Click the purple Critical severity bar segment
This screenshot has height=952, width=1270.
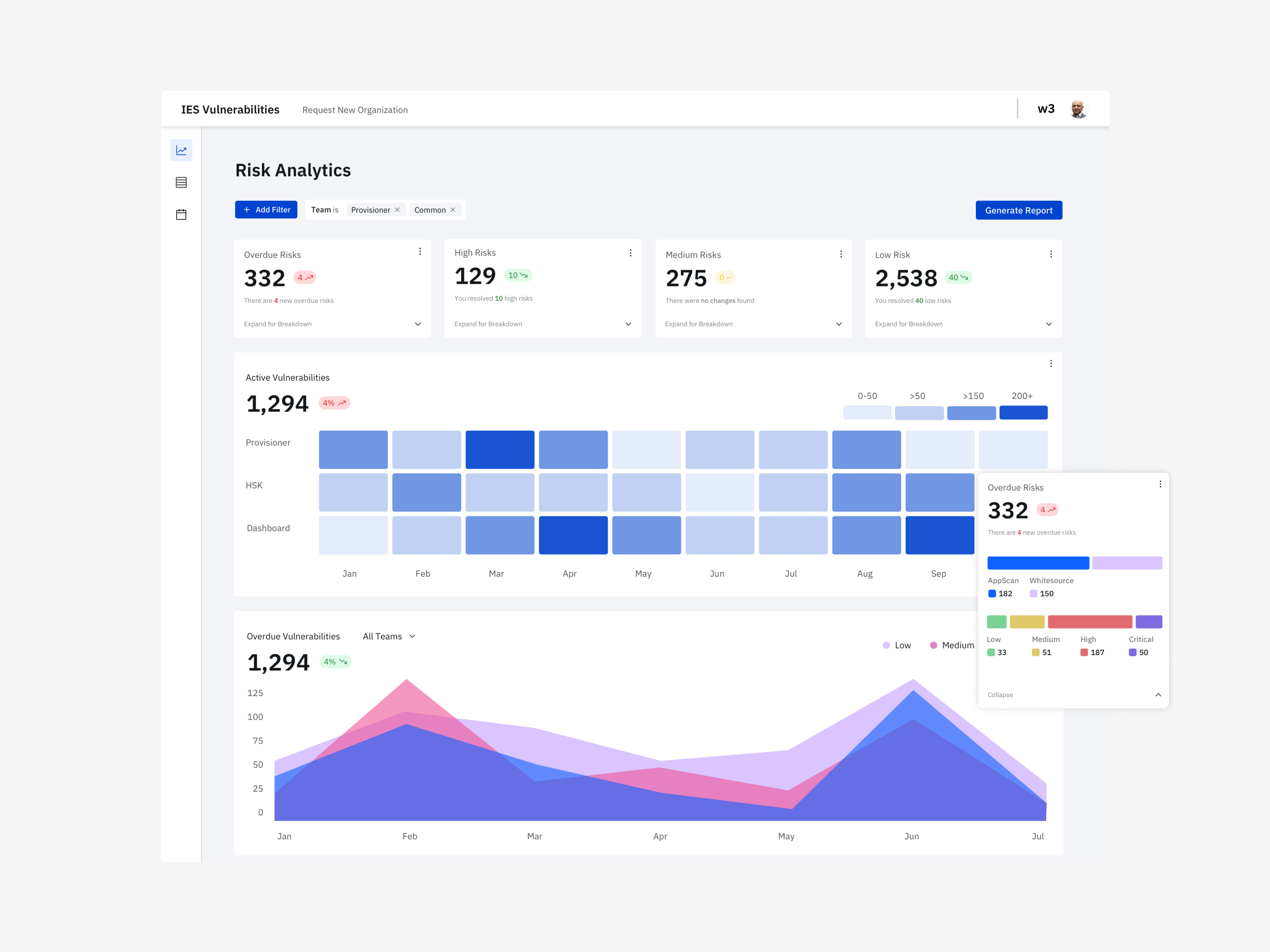[1149, 622]
